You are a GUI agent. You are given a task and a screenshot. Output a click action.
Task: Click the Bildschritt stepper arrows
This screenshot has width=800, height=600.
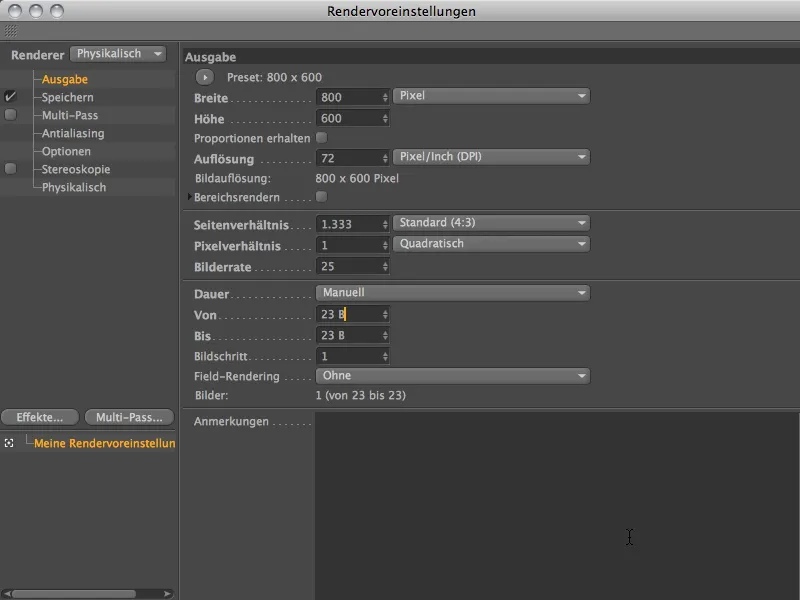pyautogui.click(x=385, y=356)
